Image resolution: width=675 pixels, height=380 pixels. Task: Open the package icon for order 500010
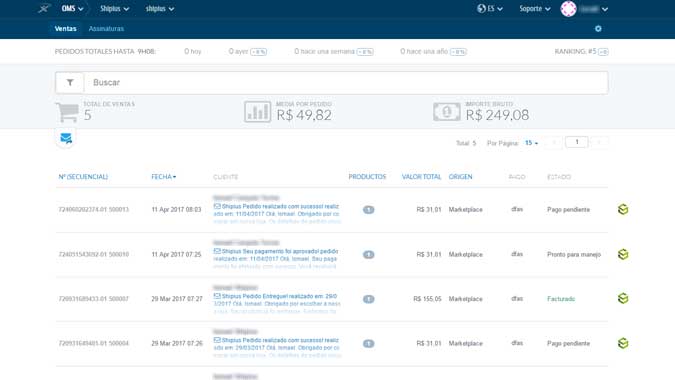pyautogui.click(x=623, y=254)
